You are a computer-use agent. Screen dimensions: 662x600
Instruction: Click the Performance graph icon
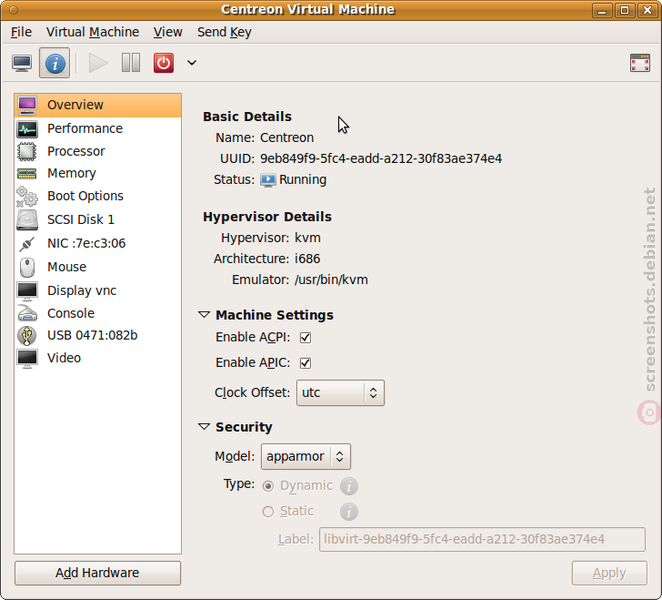27,129
